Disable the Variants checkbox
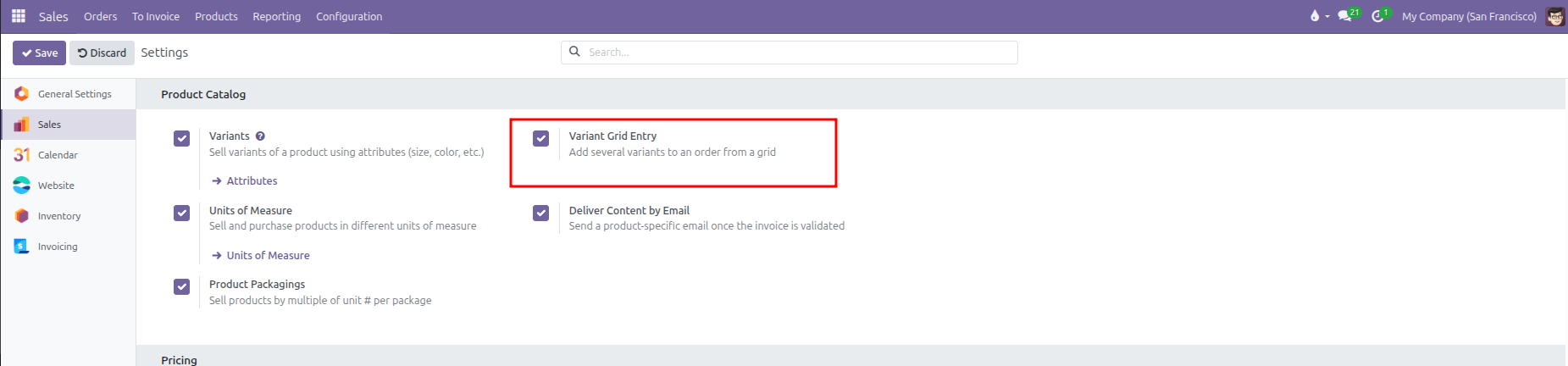The image size is (1568, 366). 181,138
